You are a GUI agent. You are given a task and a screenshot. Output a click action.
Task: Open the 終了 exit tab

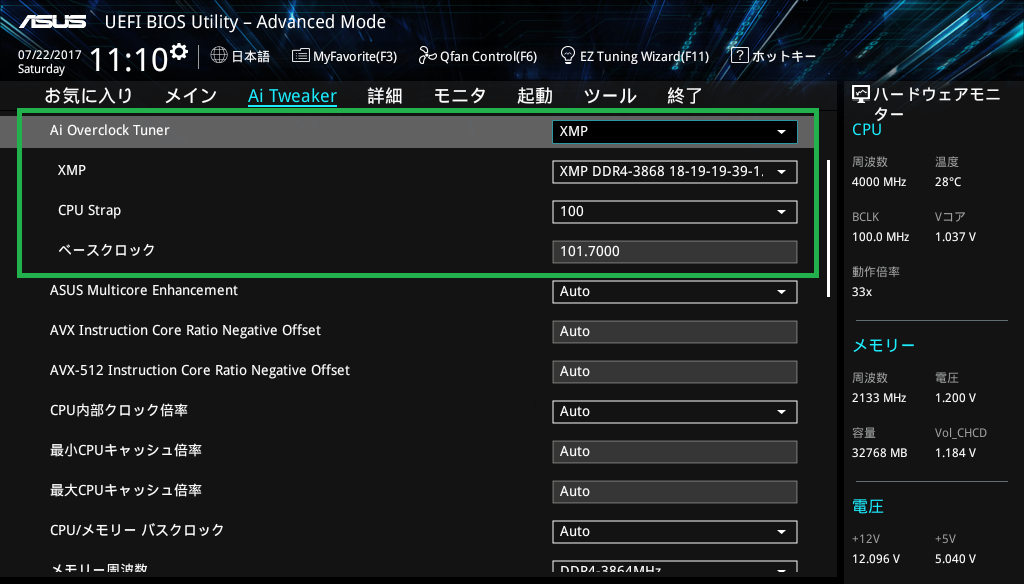[684, 96]
